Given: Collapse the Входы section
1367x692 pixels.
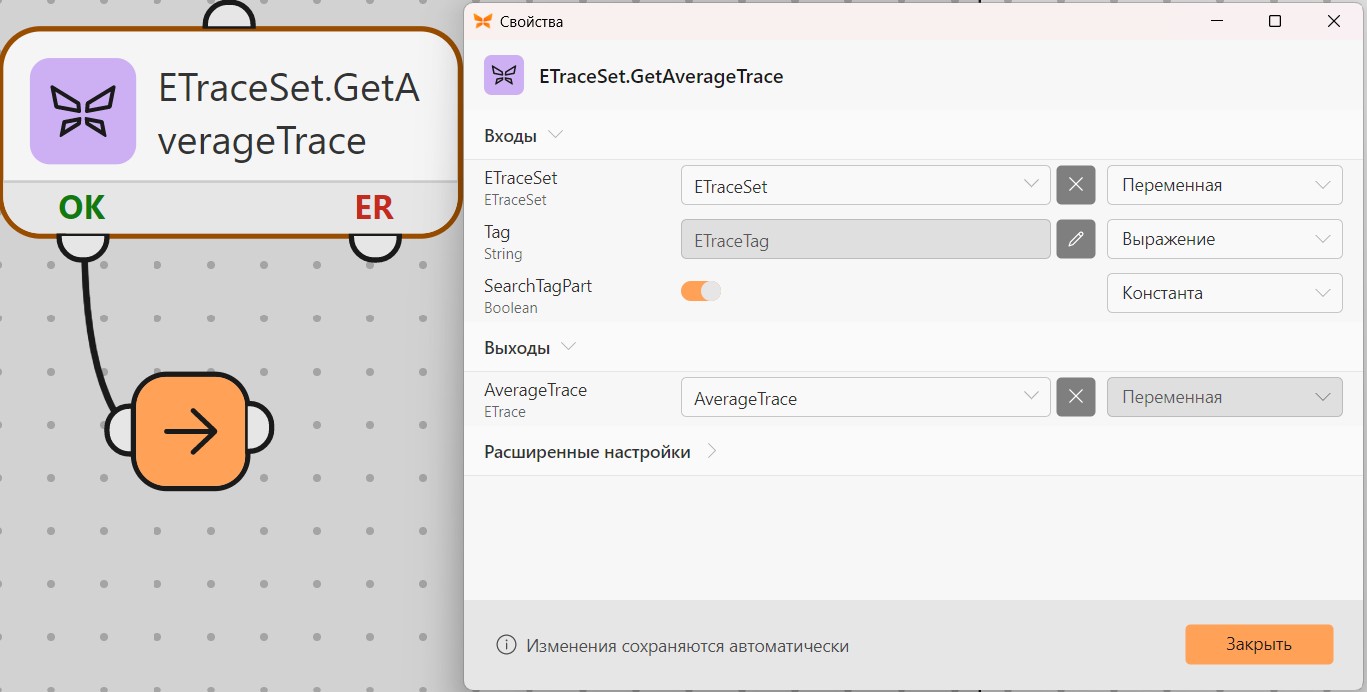Looking at the screenshot, I should [x=524, y=135].
